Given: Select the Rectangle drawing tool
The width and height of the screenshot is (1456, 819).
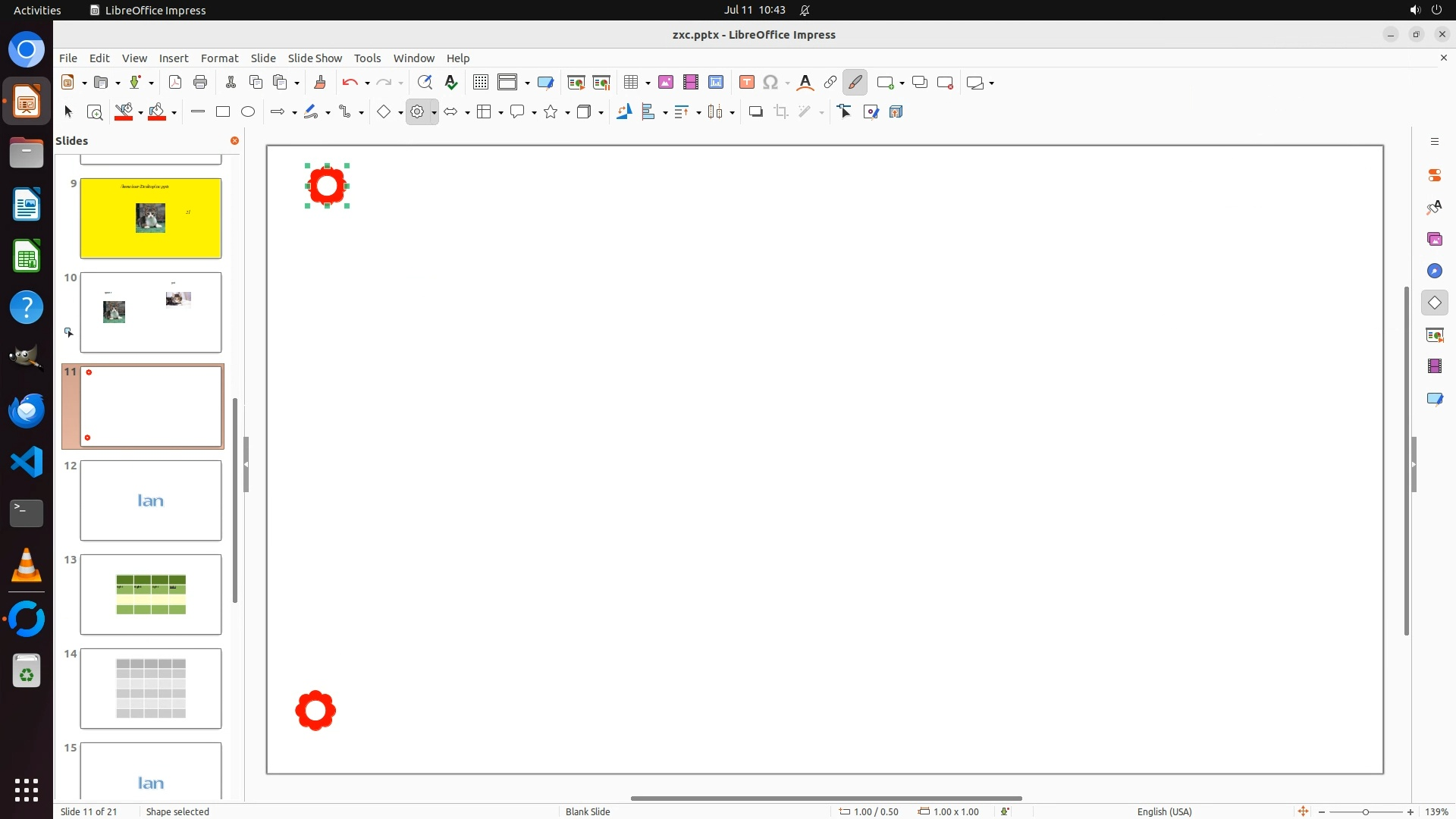Looking at the screenshot, I should point(222,112).
